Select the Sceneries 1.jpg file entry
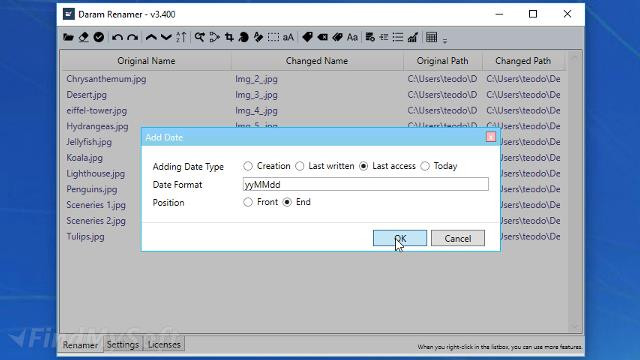The width and height of the screenshot is (640, 360). click(x=96, y=205)
